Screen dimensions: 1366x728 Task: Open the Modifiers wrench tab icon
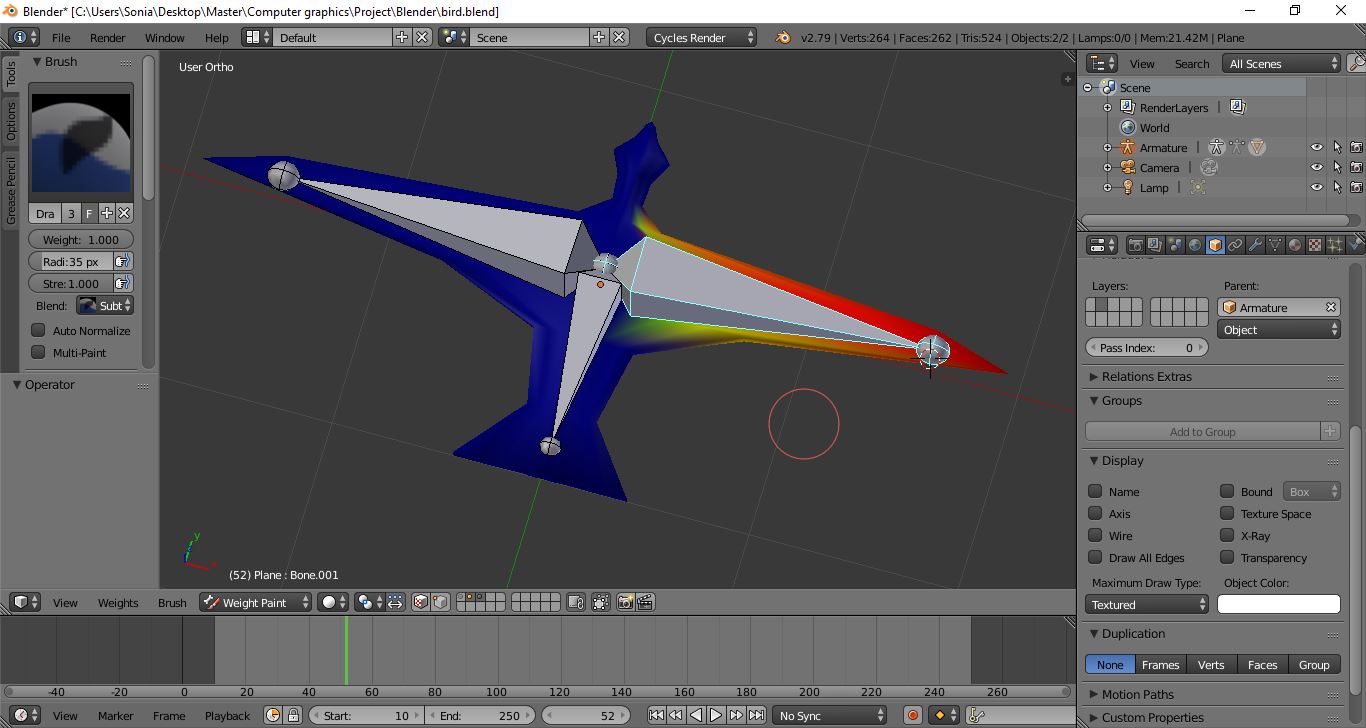pos(1255,245)
